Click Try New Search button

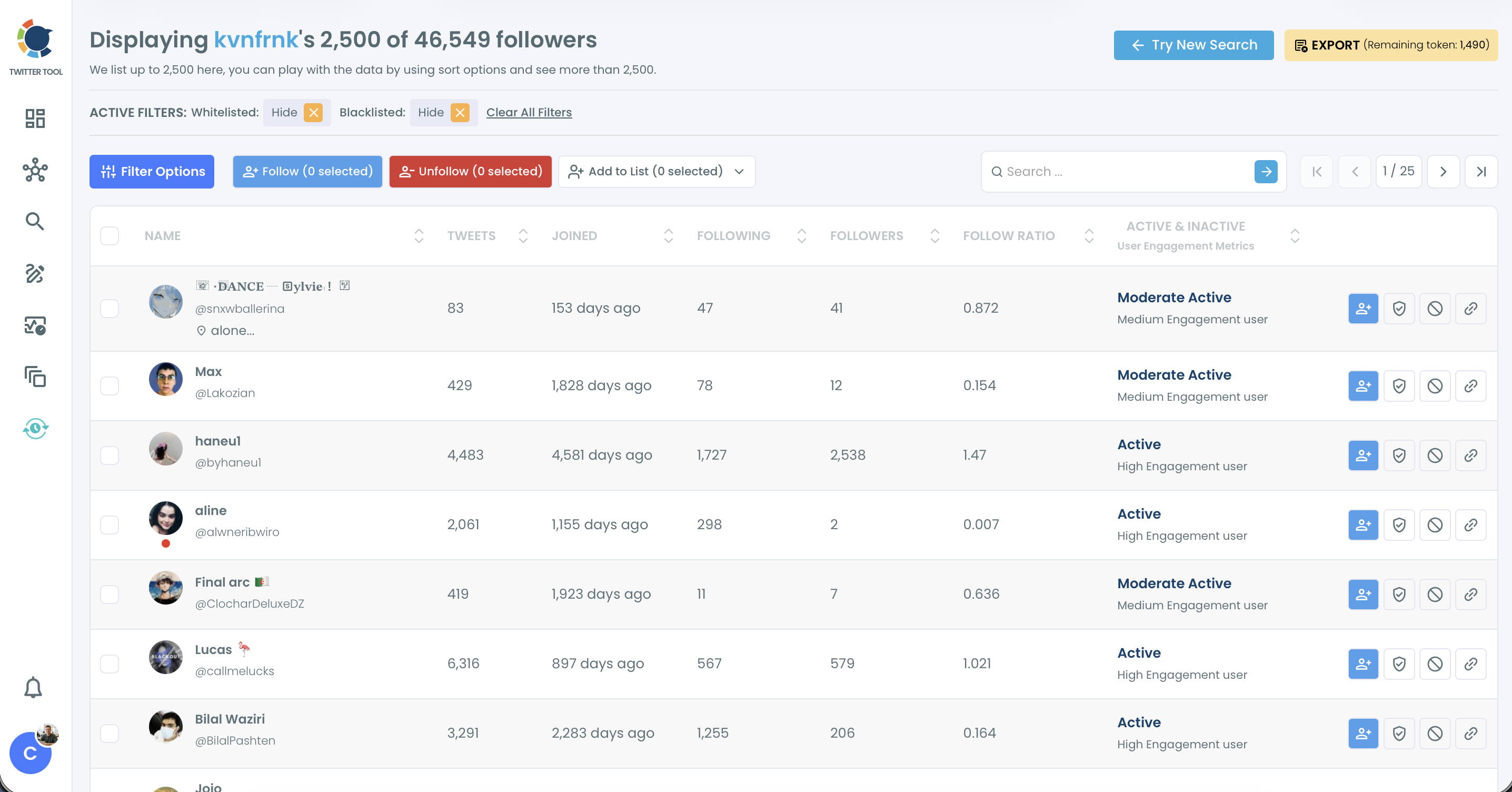pos(1193,45)
